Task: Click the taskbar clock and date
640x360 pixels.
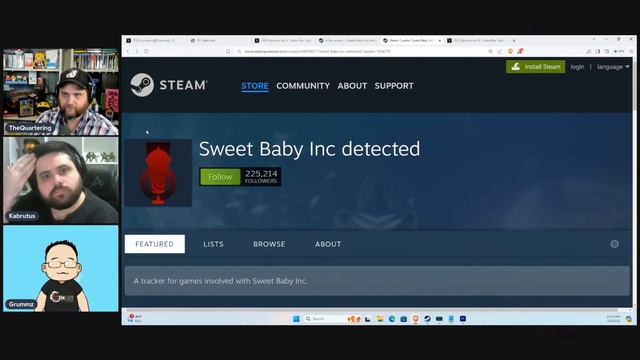Action: click(x=613, y=319)
